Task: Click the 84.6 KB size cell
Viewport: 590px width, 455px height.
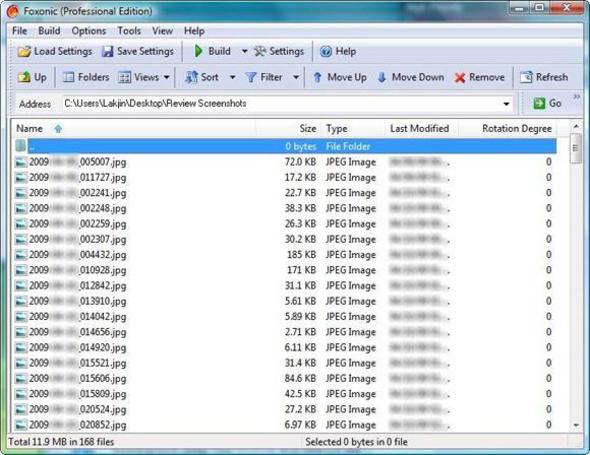Action: pos(300,378)
